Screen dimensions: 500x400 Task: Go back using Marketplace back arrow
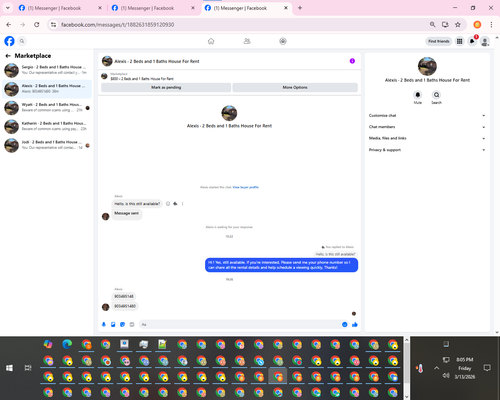8,56
